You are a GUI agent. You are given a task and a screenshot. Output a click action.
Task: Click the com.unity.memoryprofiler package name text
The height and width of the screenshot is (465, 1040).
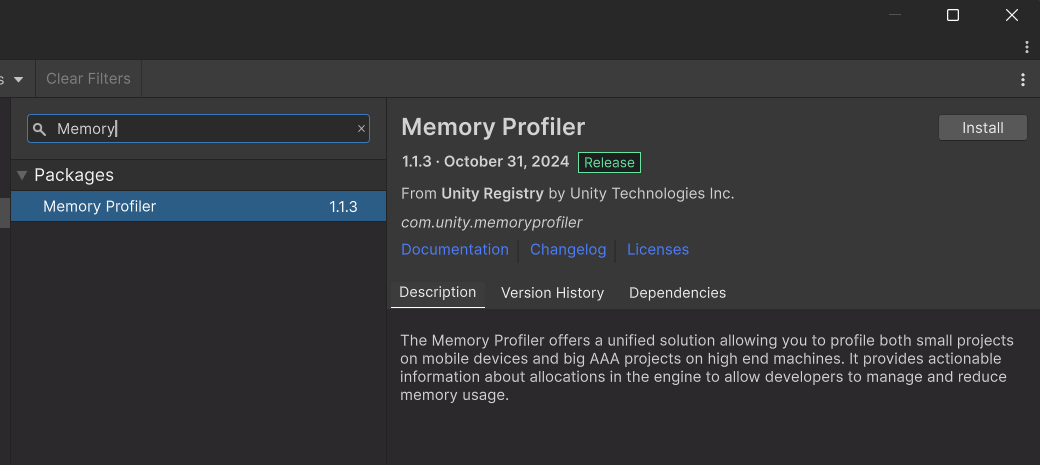[x=491, y=222]
